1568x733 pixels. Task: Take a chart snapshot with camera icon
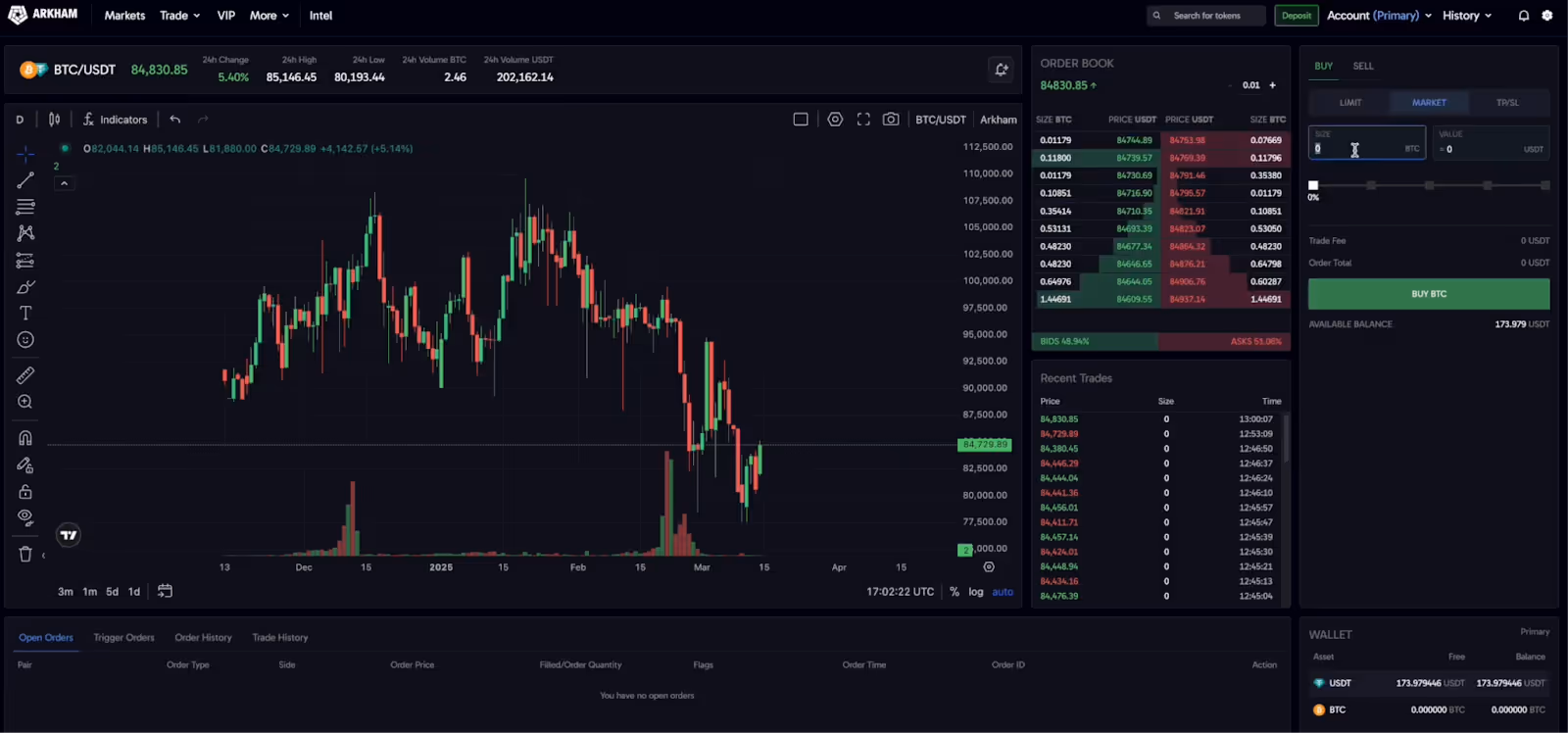point(891,120)
